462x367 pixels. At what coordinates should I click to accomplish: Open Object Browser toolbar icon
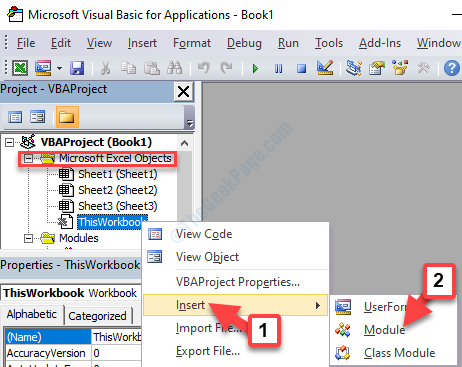[x=400, y=68]
